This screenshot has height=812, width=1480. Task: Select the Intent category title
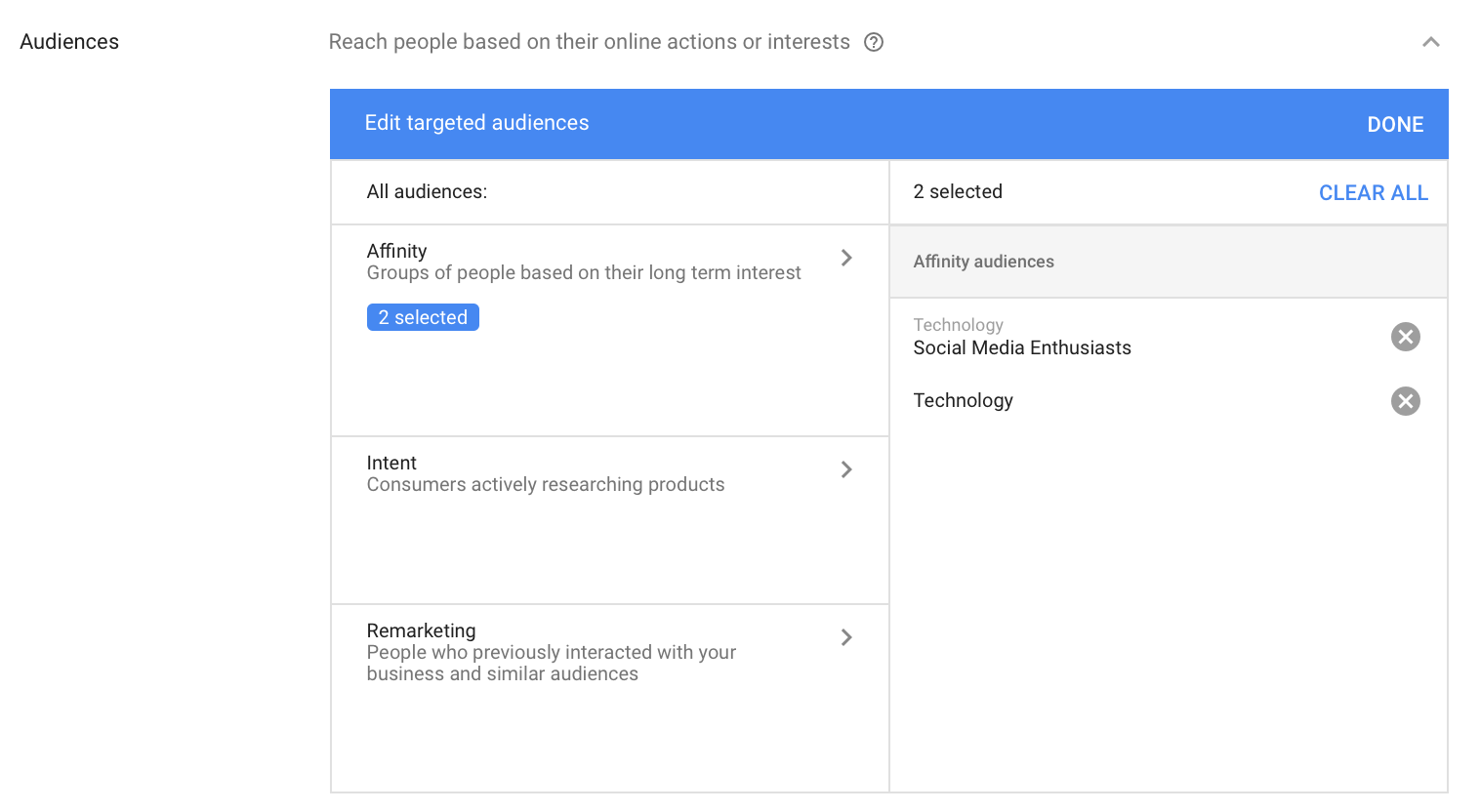click(x=391, y=463)
